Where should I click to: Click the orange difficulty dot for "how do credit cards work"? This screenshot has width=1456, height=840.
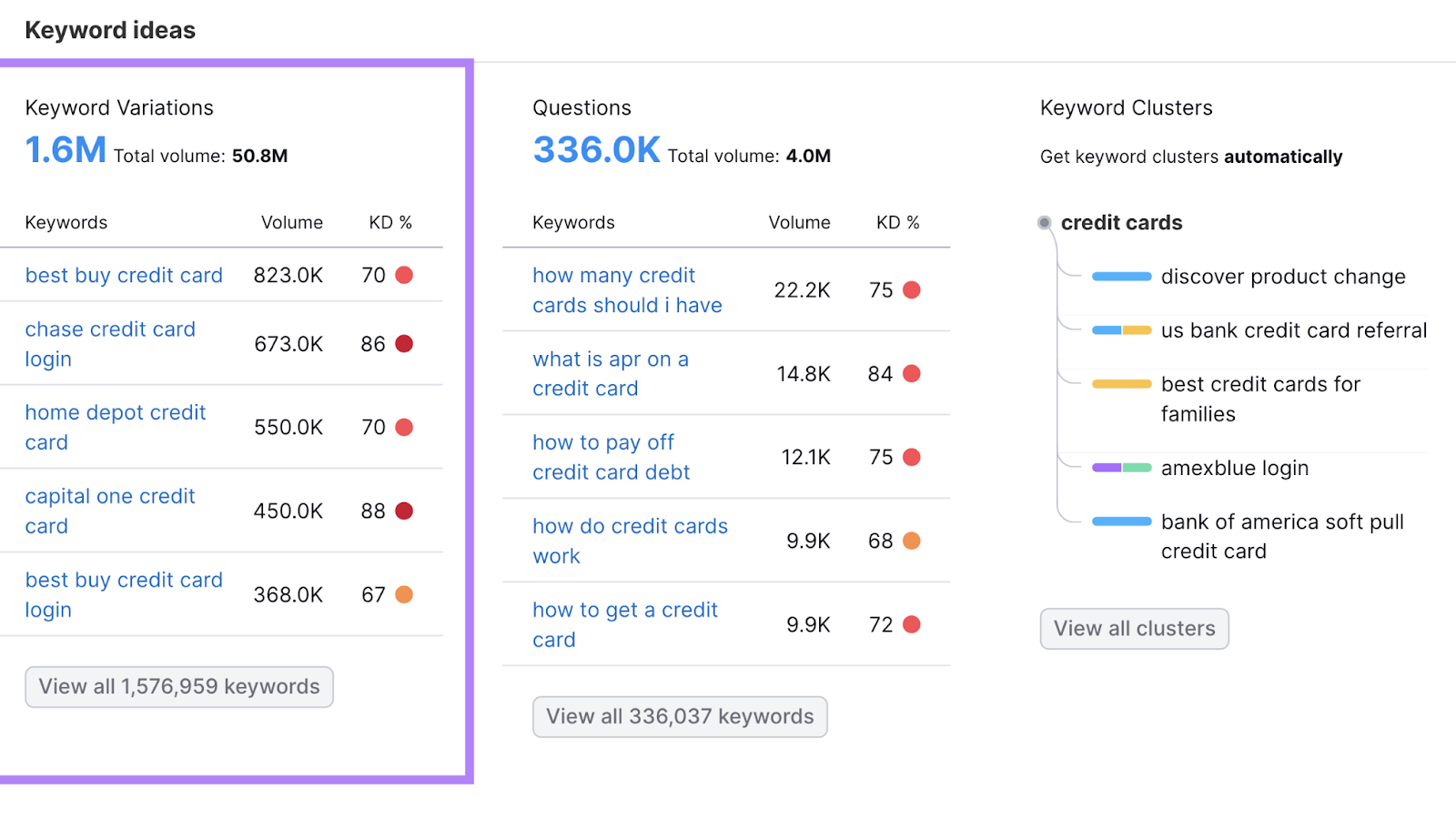point(912,541)
